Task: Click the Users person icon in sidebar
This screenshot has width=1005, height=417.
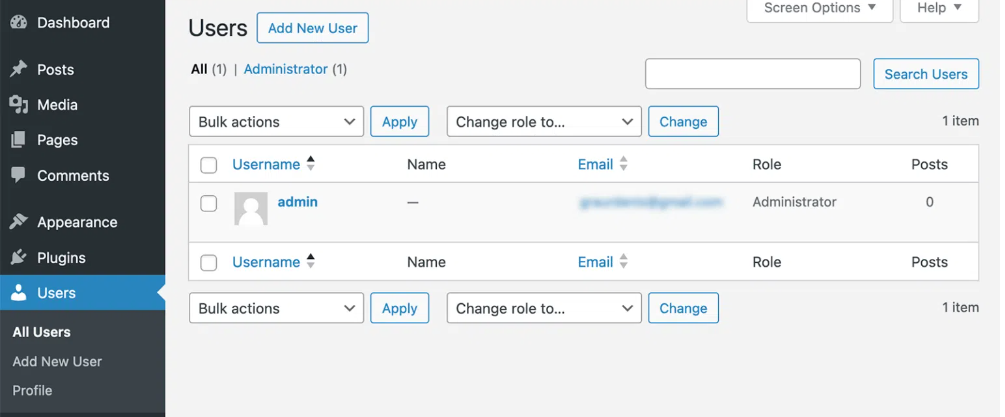Action: [18, 293]
